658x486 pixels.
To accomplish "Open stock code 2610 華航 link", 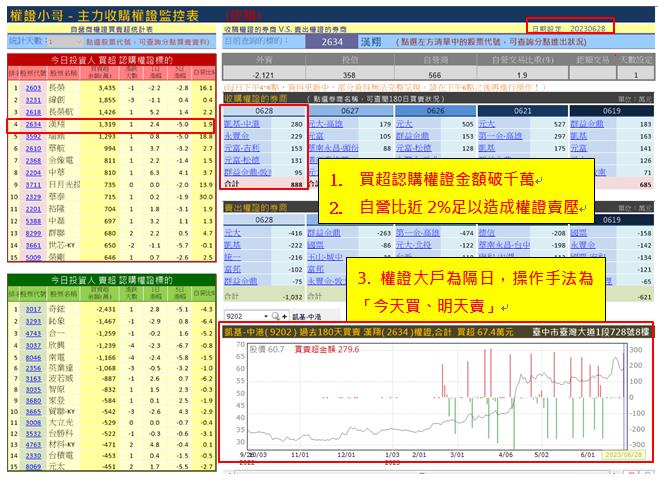I will pyautogui.click(x=33, y=148).
